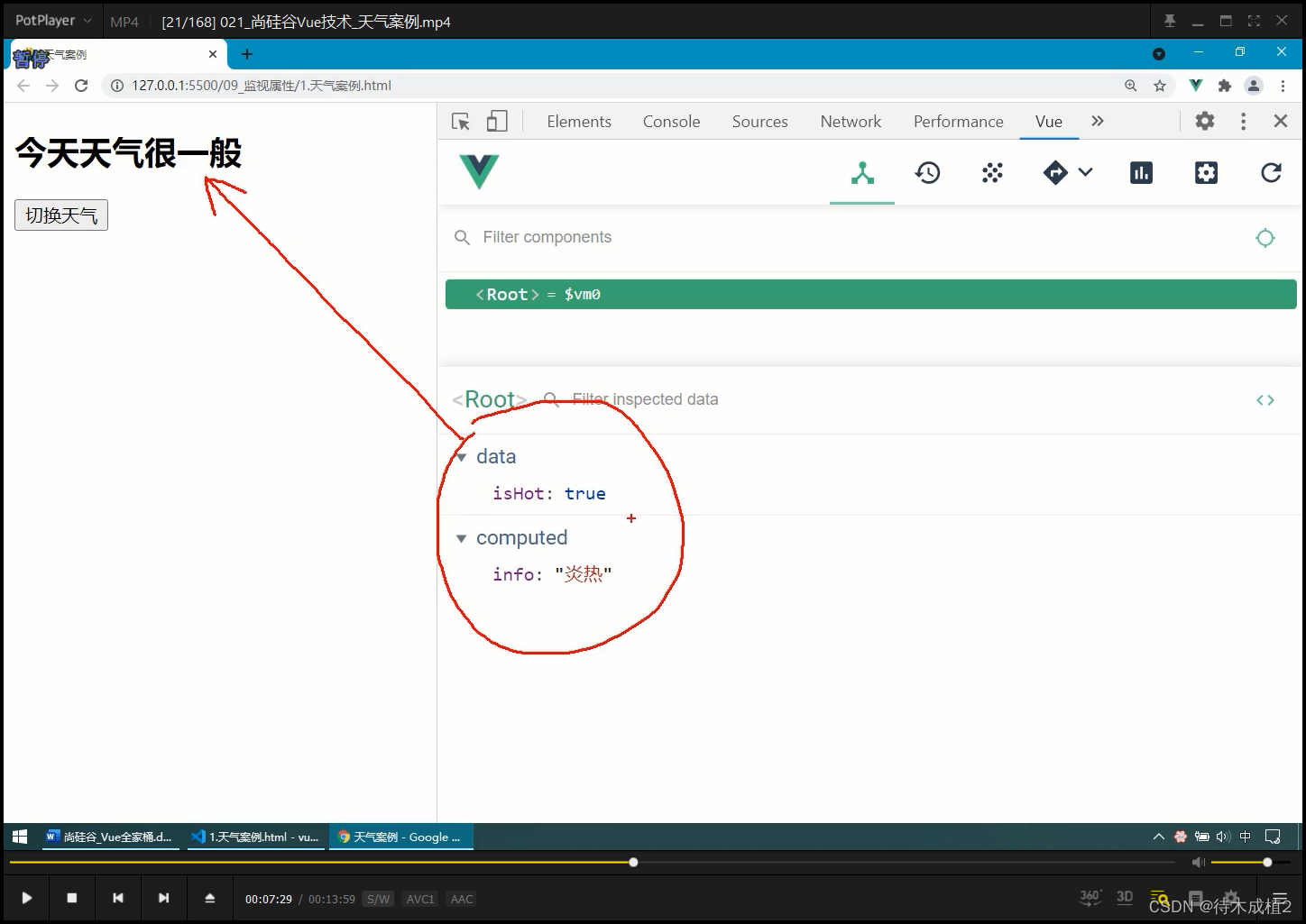The image size is (1306, 924).
Task: Toggle device toolbar in DevTools
Action: tap(497, 121)
